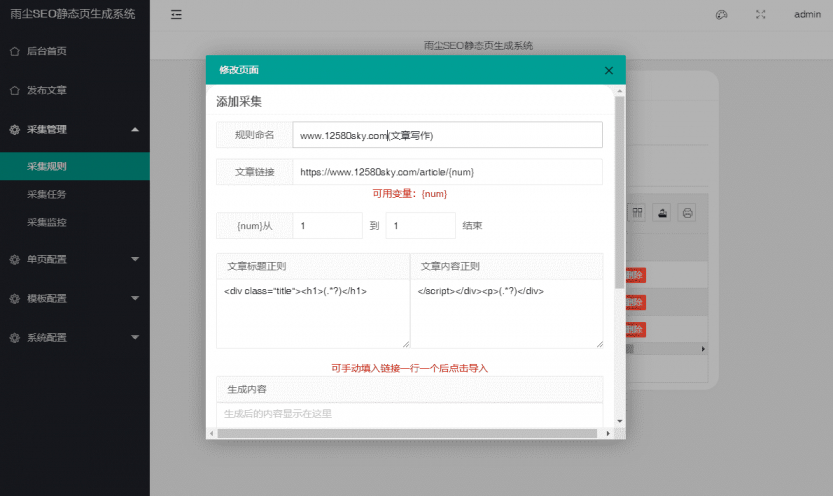The image size is (833, 496).
Task: Grab resize handle of 文章标题正则 textarea
Action: [x=406, y=345]
